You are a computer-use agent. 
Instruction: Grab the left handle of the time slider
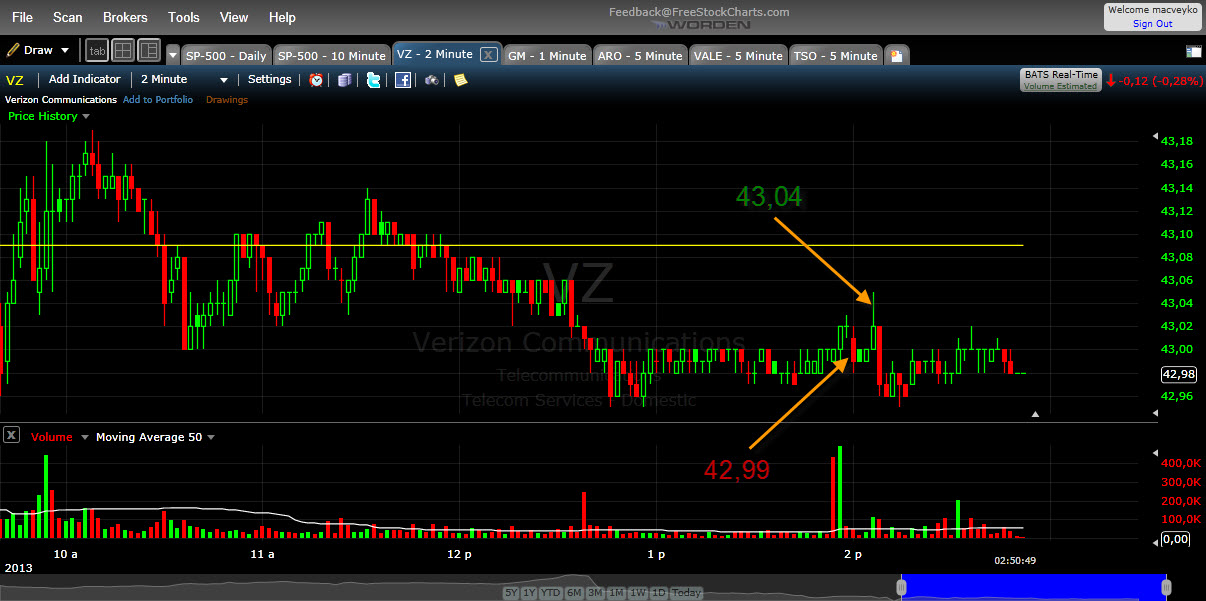tap(902, 586)
